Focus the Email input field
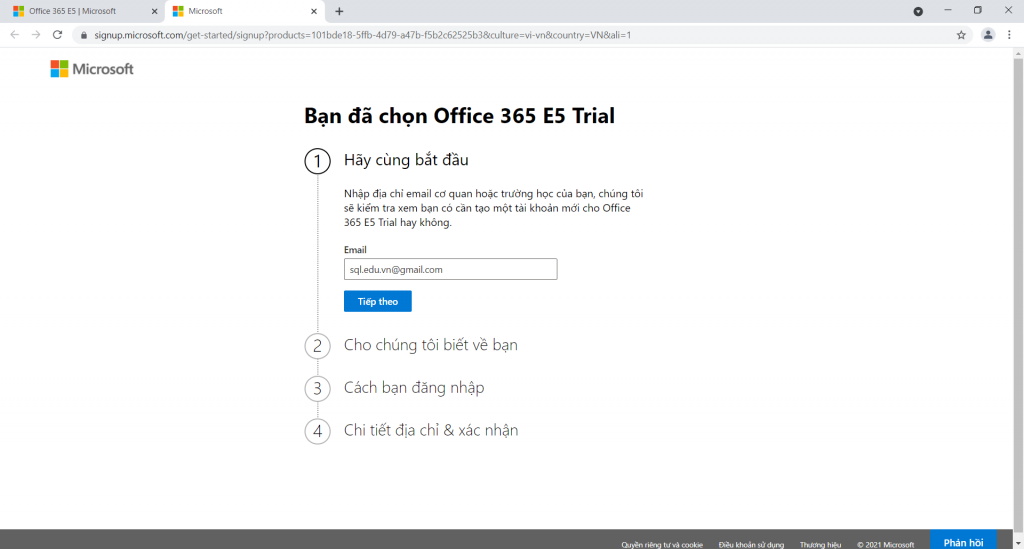Viewport: 1024px width, 549px height. [451, 269]
